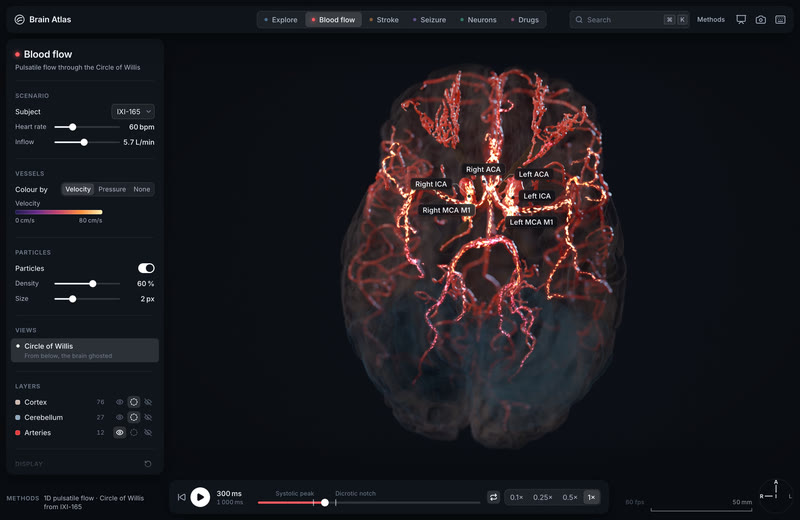Toggle loop playback icon
This screenshot has height=520, width=800.
click(x=493, y=497)
